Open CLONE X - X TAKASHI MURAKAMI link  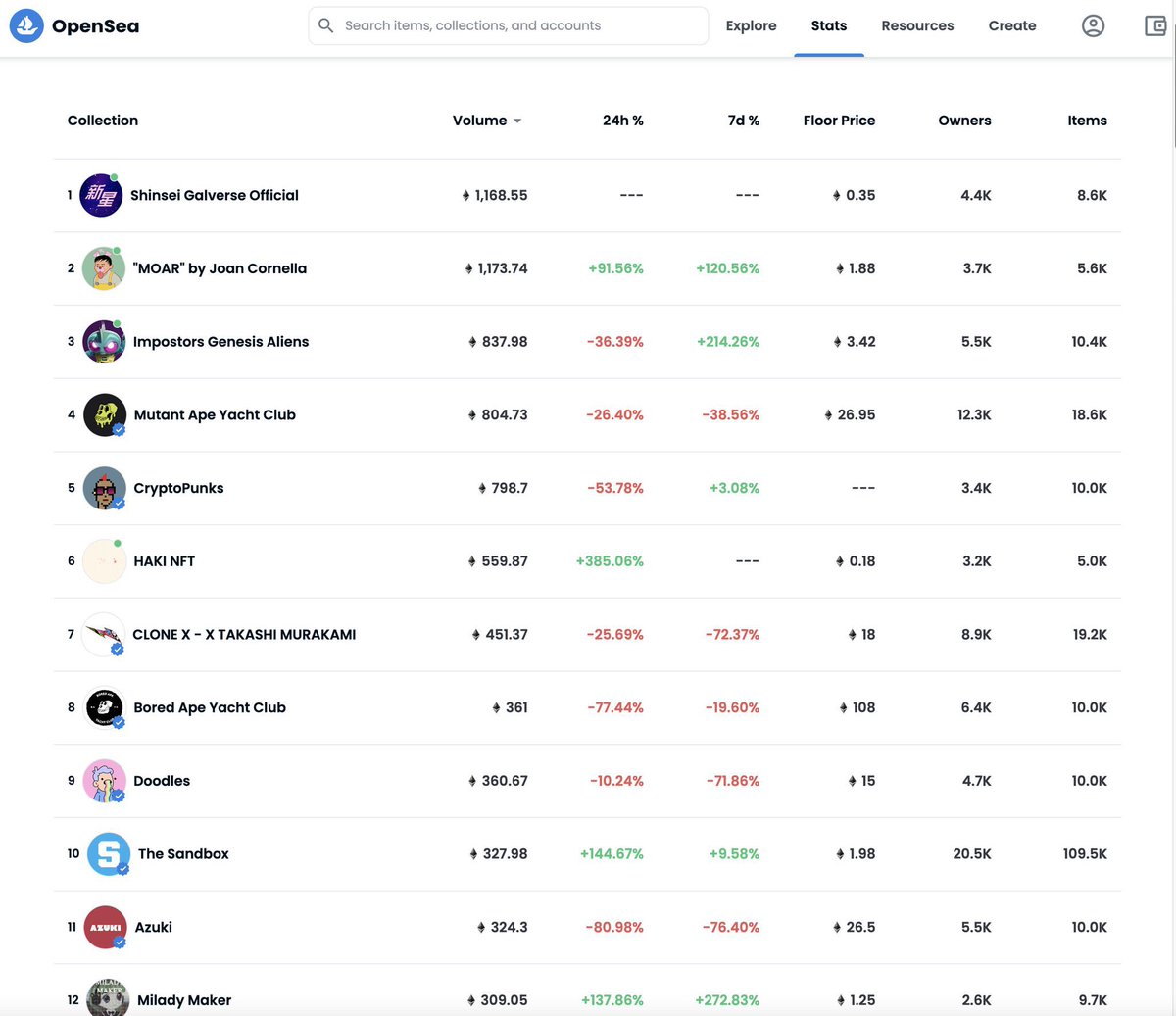(244, 635)
